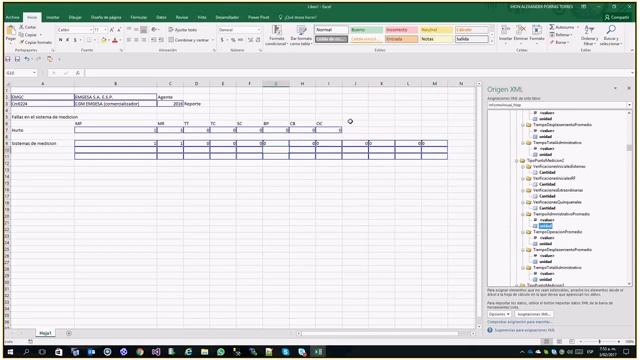This screenshot has width=640, height=360.
Task: Apply the Bueno cell style
Action: [367, 30]
